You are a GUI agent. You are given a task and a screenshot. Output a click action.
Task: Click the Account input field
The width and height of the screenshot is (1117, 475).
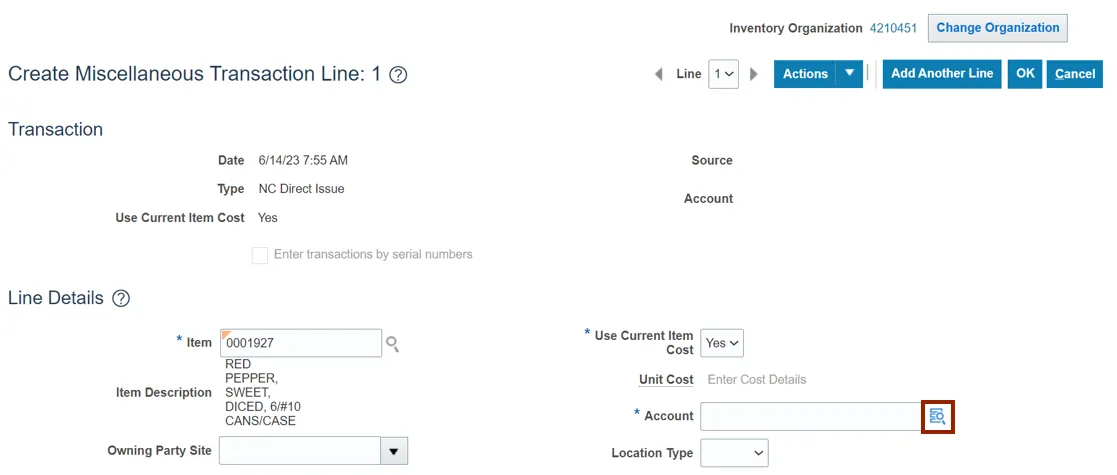(809, 416)
